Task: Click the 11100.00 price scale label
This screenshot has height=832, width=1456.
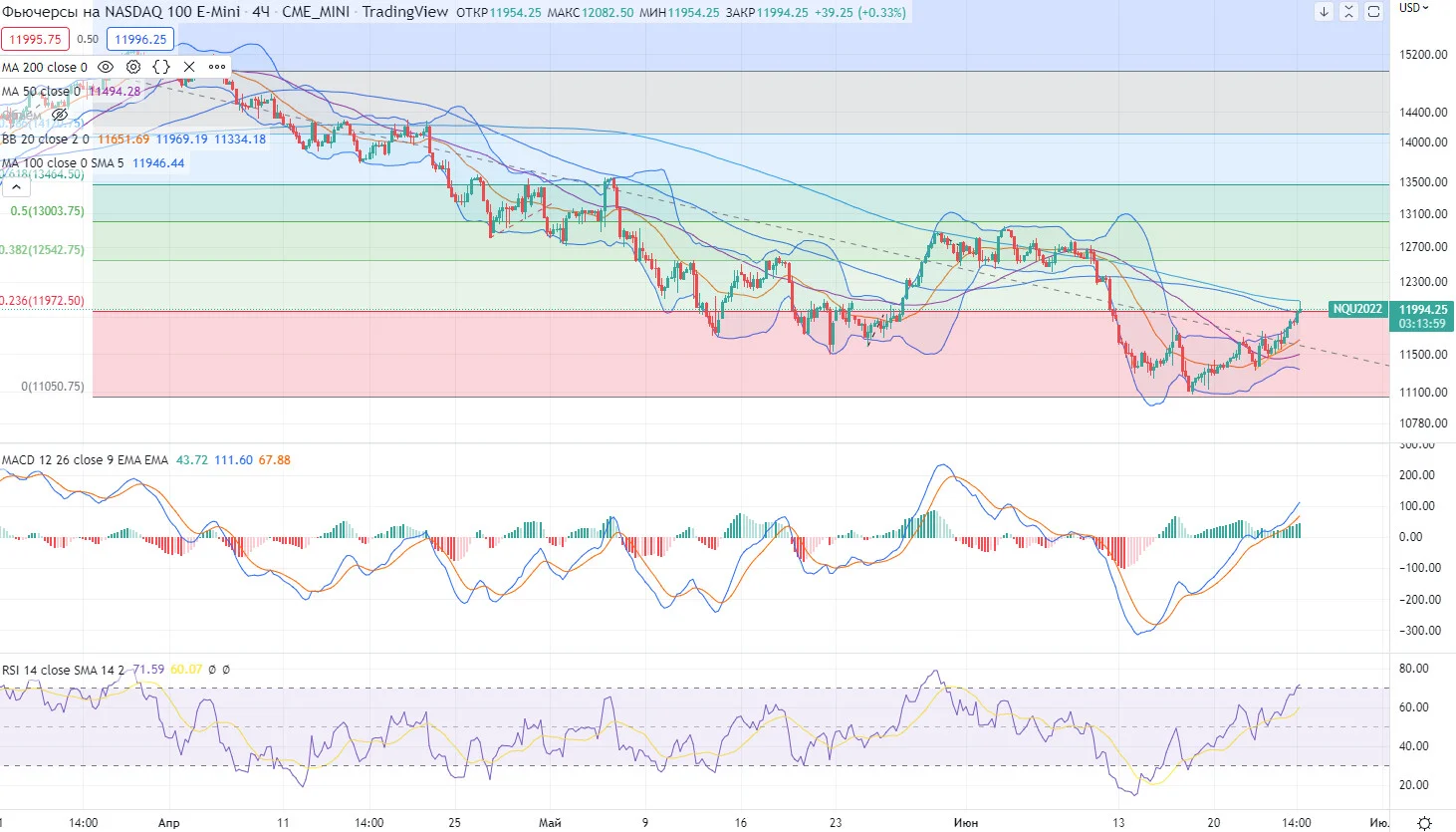Action: click(1423, 393)
